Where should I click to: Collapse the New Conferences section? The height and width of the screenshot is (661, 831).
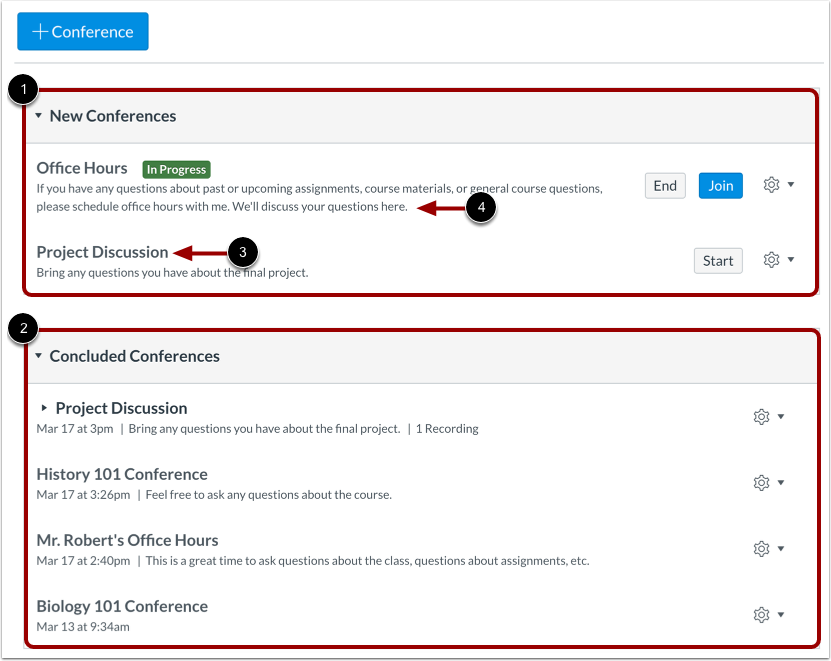pos(38,116)
